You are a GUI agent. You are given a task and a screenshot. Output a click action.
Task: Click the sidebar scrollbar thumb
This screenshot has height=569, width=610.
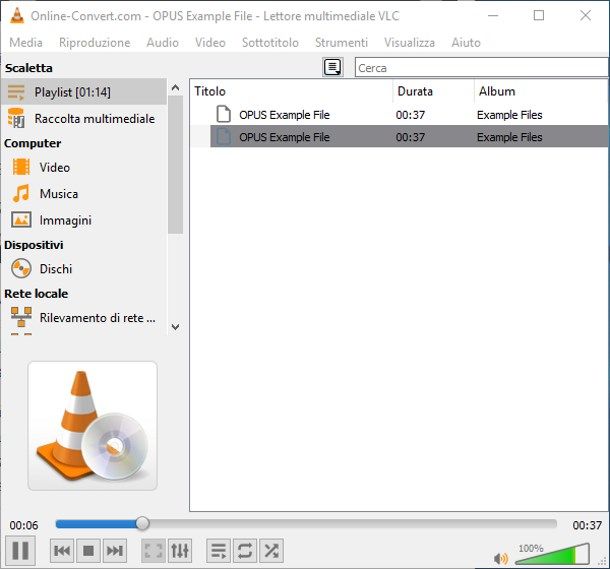click(175, 165)
